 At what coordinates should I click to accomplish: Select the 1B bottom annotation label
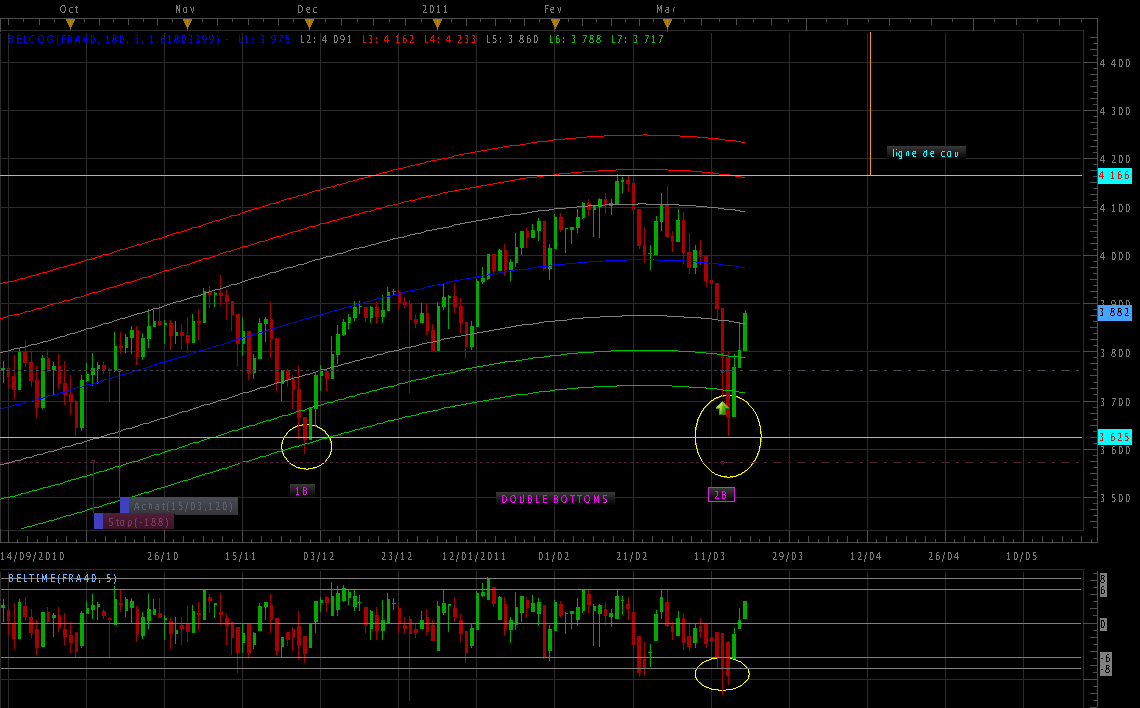[x=301, y=491]
